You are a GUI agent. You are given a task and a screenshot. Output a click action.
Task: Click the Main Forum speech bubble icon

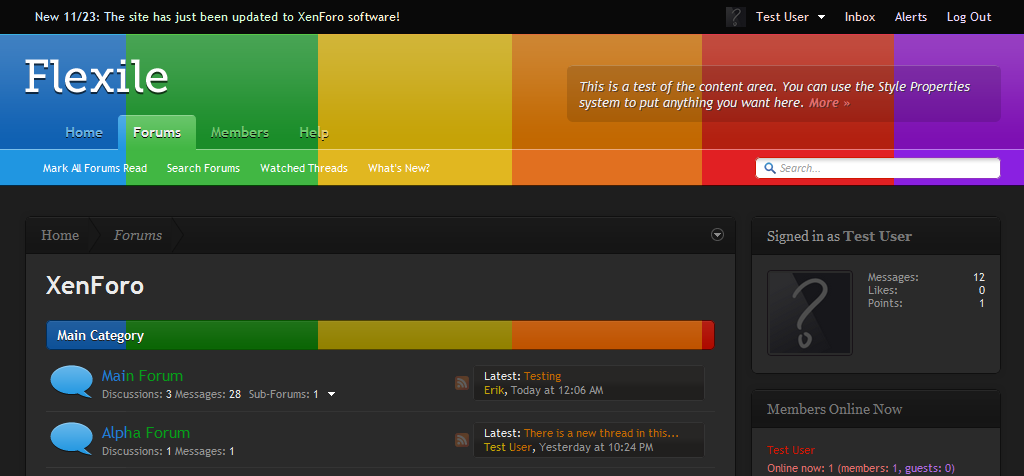[71, 382]
